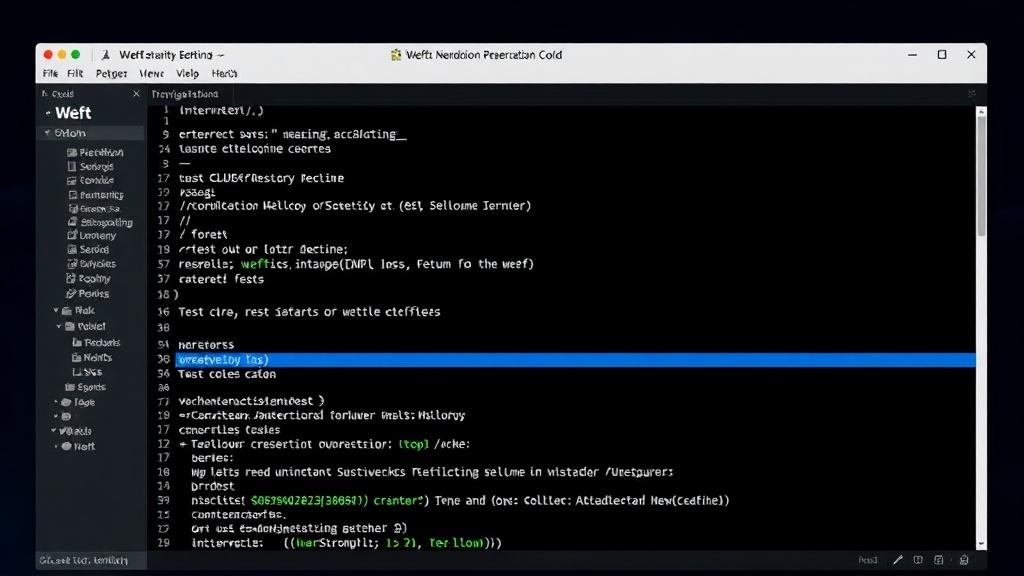Click the macOS-style red close dot

[x=48, y=55]
